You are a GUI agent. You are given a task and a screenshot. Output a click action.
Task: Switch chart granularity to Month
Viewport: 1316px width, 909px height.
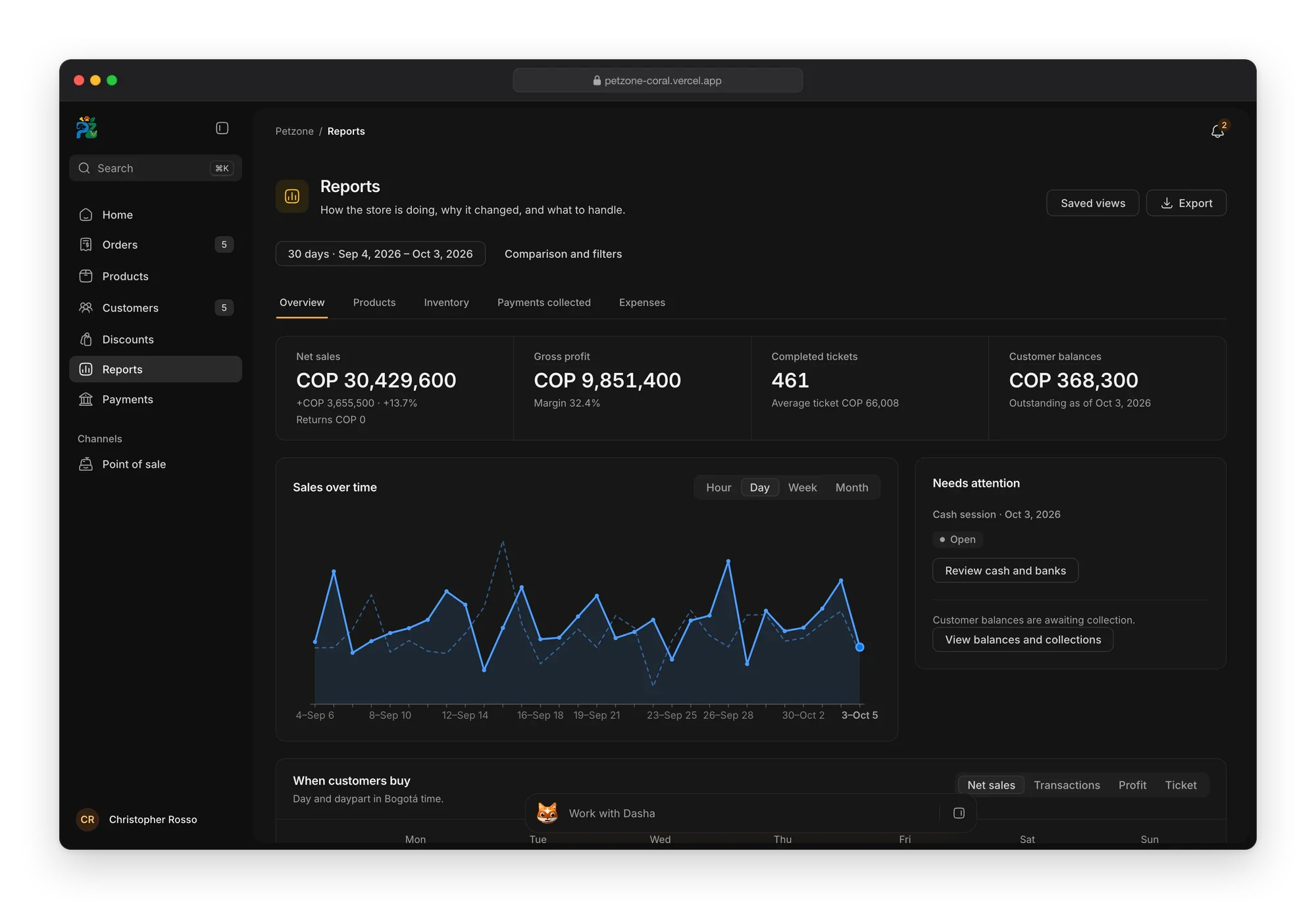(851, 487)
